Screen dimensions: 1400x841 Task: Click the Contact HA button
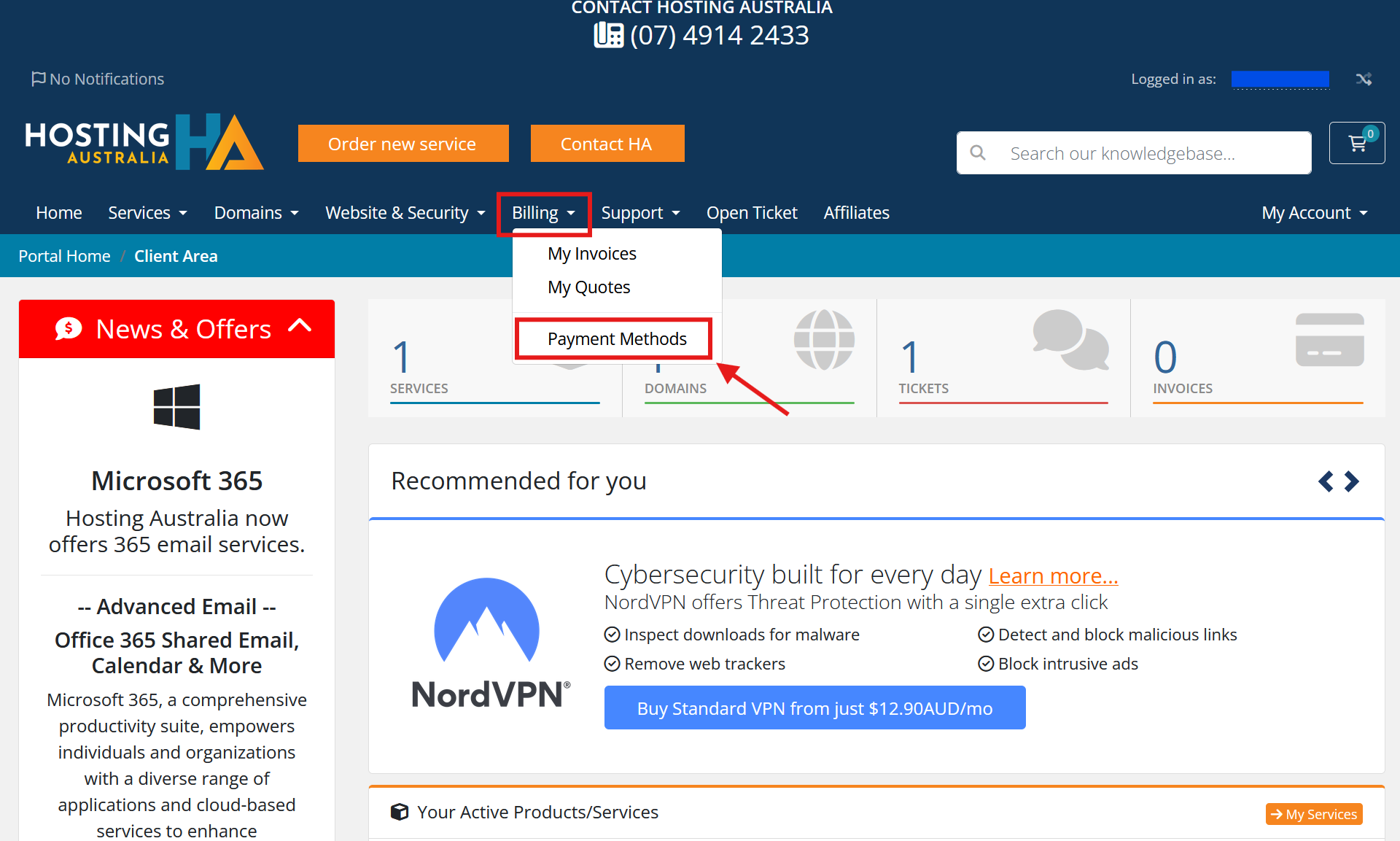pyautogui.click(x=607, y=144)
